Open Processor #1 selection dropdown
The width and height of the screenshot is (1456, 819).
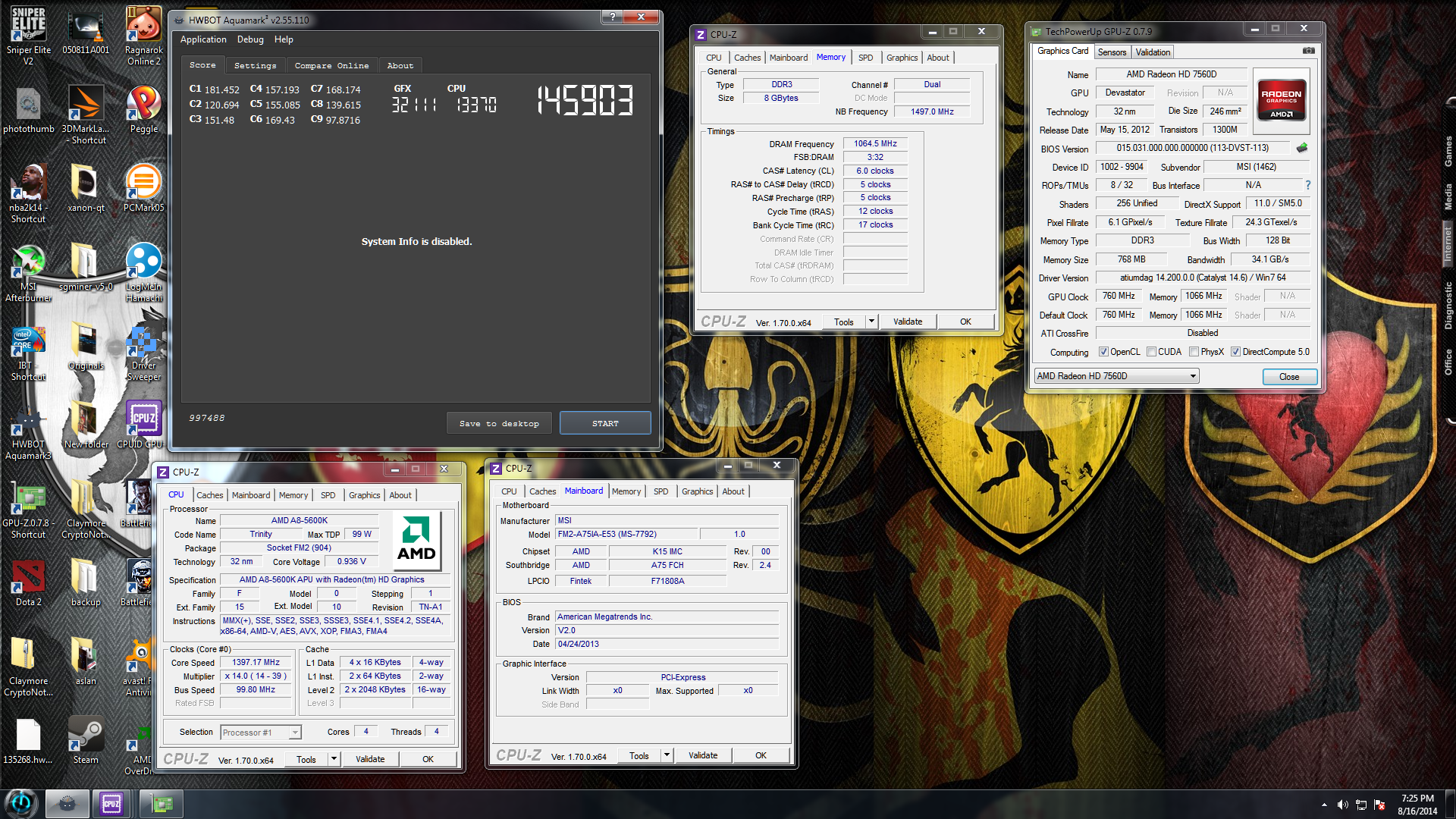pos(261,733)
